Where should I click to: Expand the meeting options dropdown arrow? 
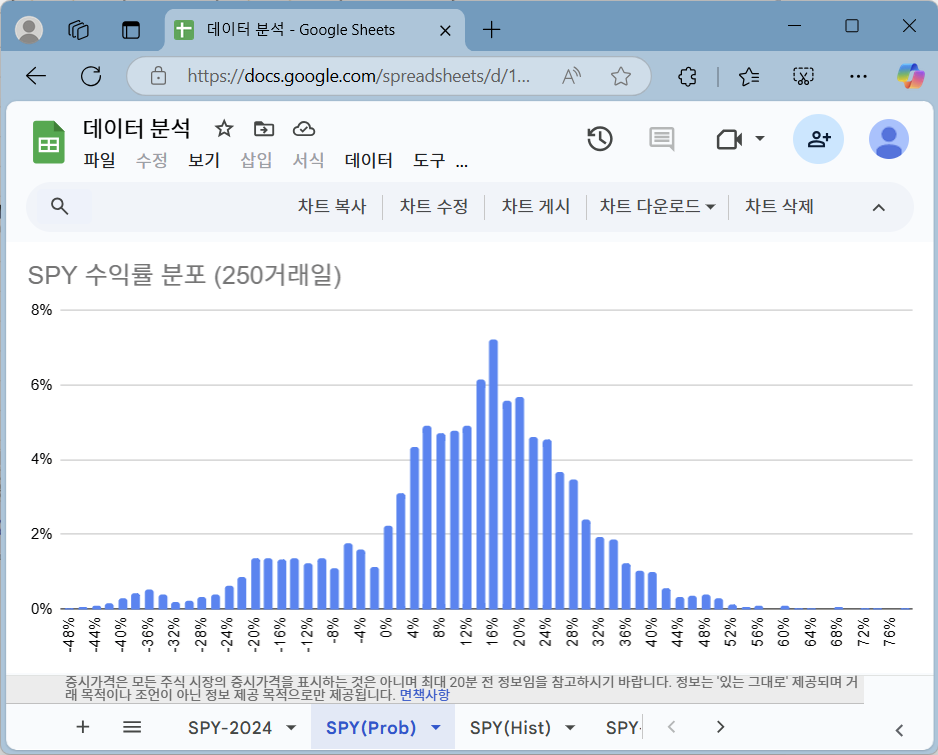point(760,139)
